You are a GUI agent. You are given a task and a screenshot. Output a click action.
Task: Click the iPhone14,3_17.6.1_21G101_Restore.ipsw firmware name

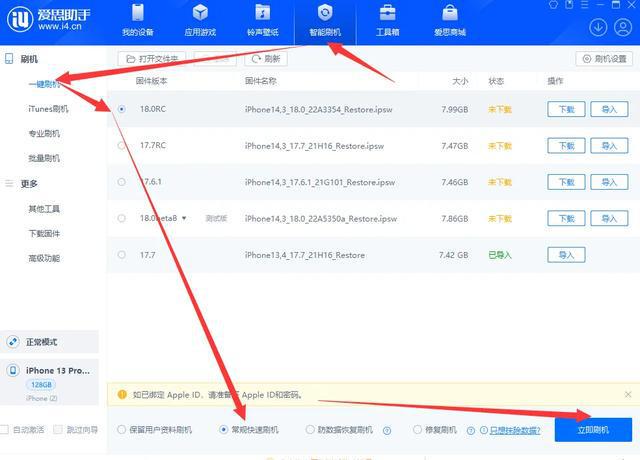point(320,182)
